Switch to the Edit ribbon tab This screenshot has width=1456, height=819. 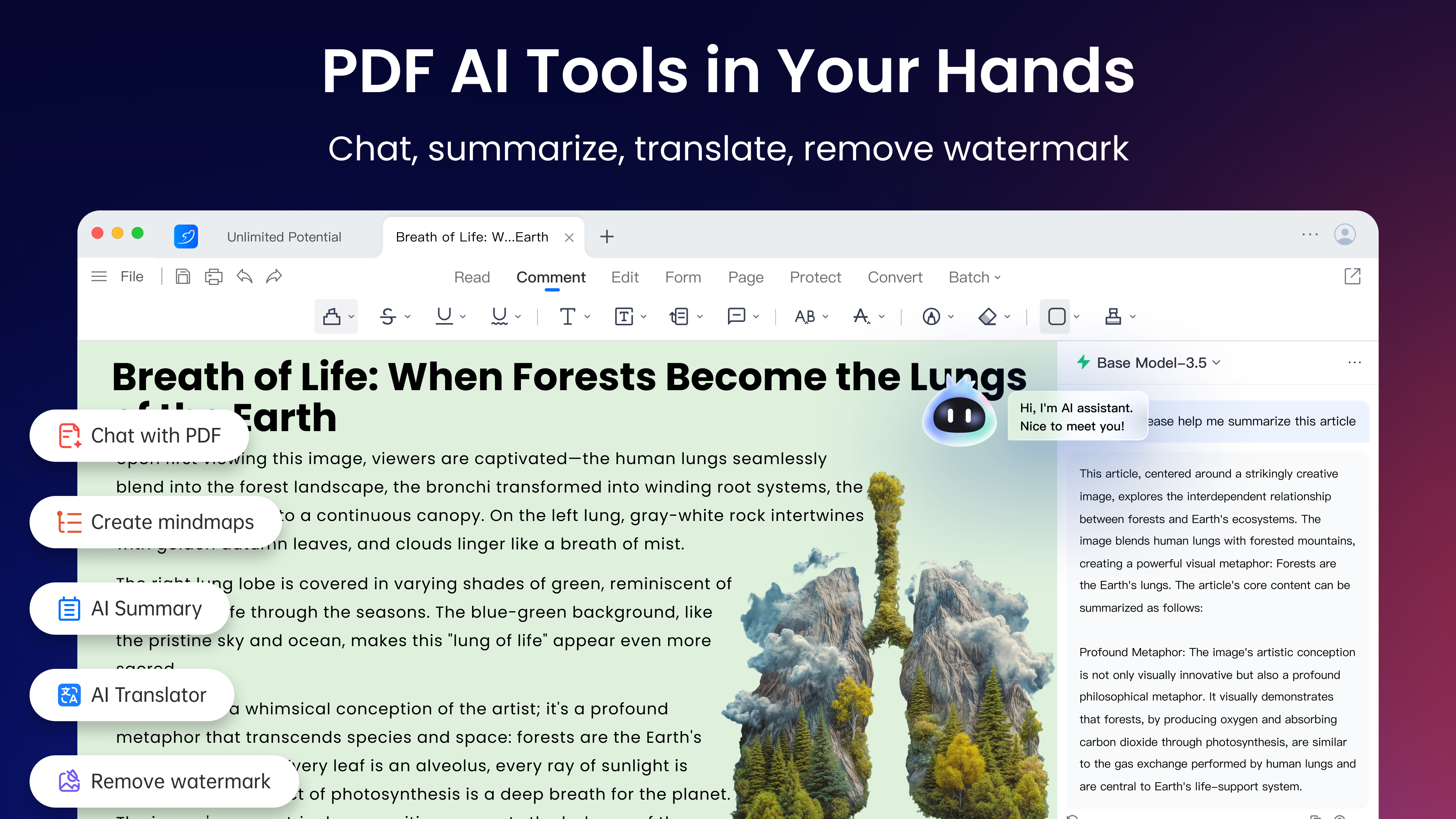click(624, 277)
